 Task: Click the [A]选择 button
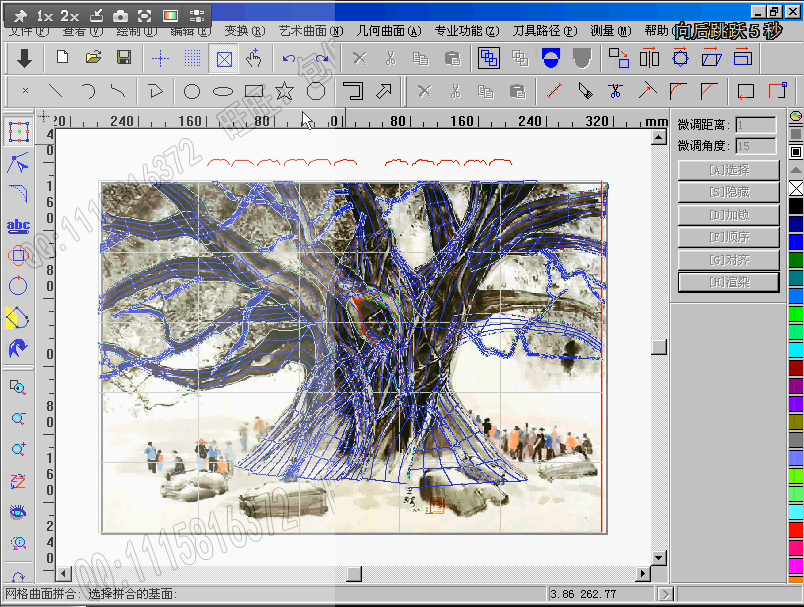tap(729, 170)
